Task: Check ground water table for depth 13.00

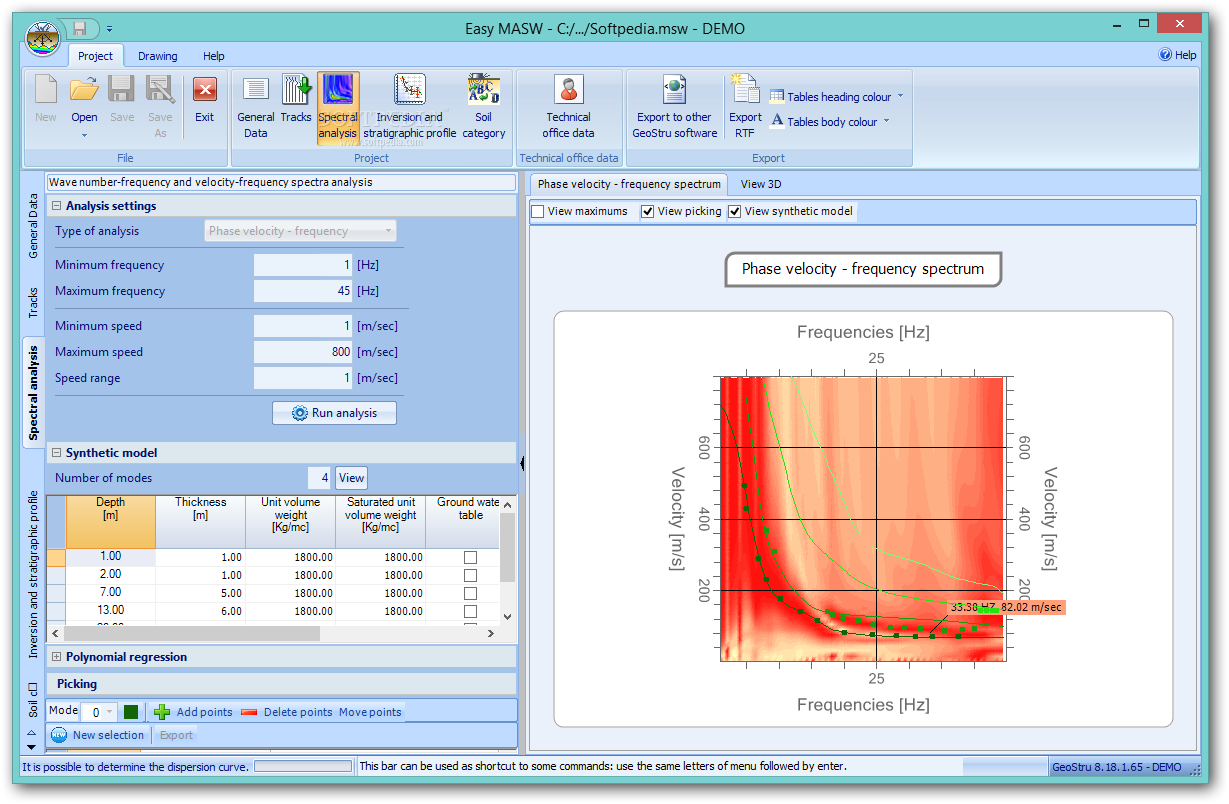Action: click(470, 611)
